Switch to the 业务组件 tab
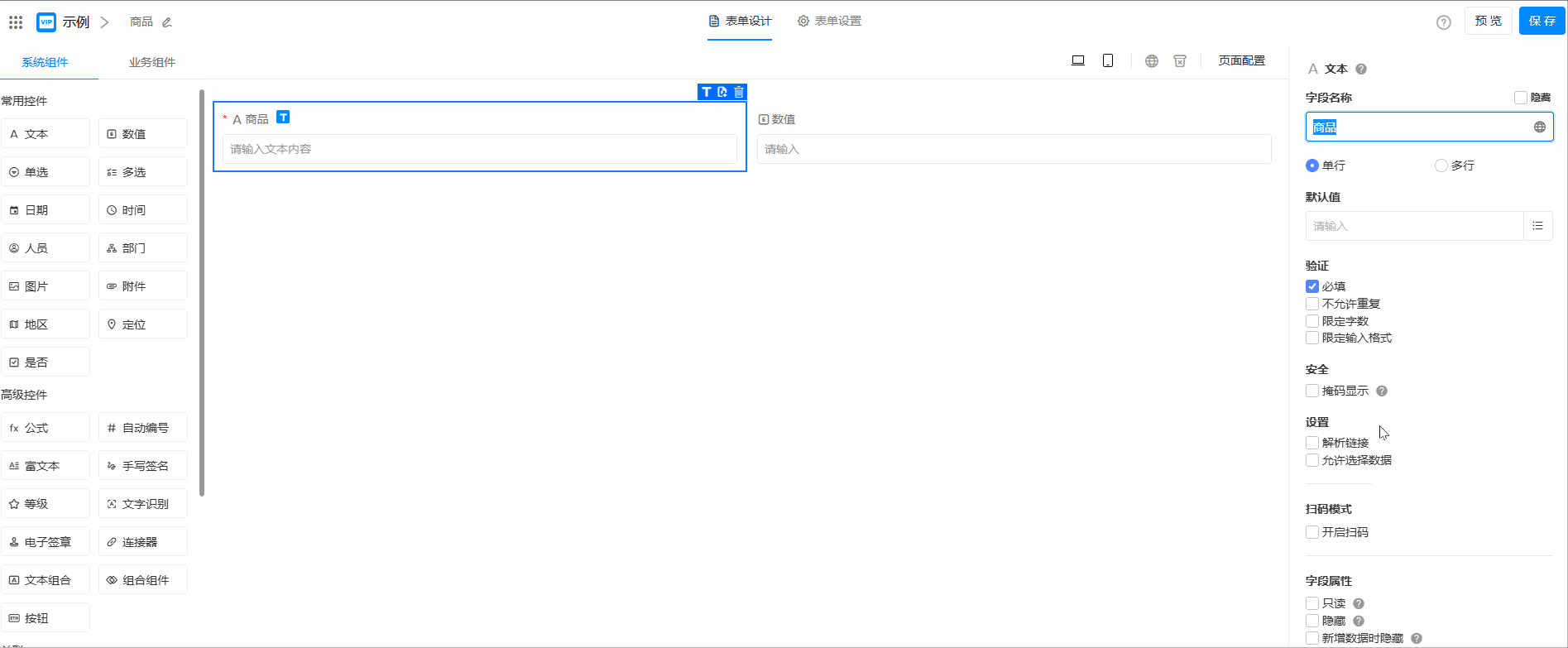 (151, 62)
